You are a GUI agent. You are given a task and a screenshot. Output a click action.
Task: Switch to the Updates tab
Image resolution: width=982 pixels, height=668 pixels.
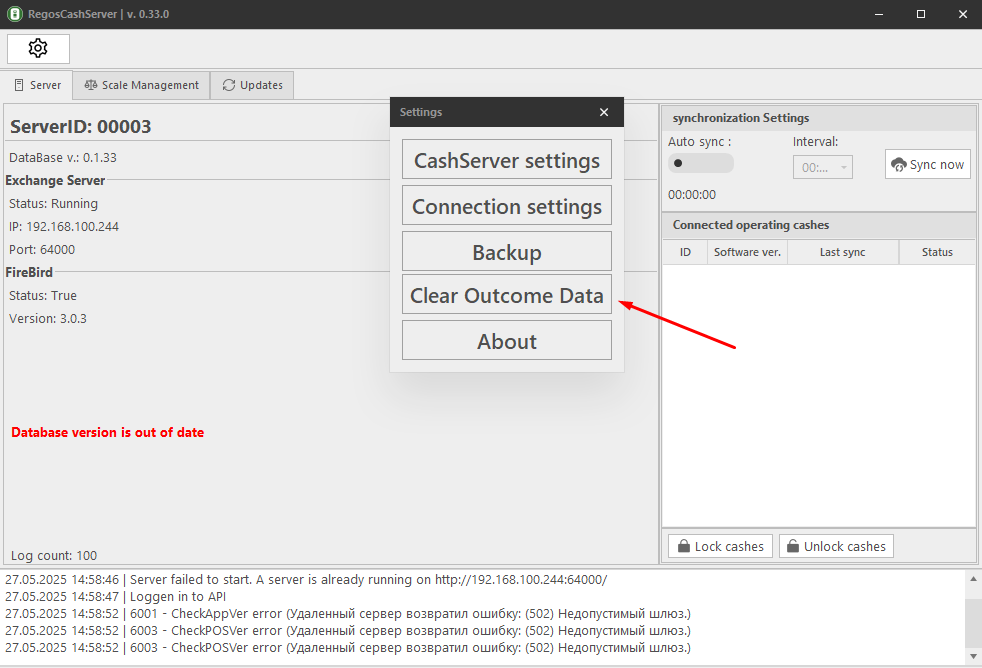252,85
